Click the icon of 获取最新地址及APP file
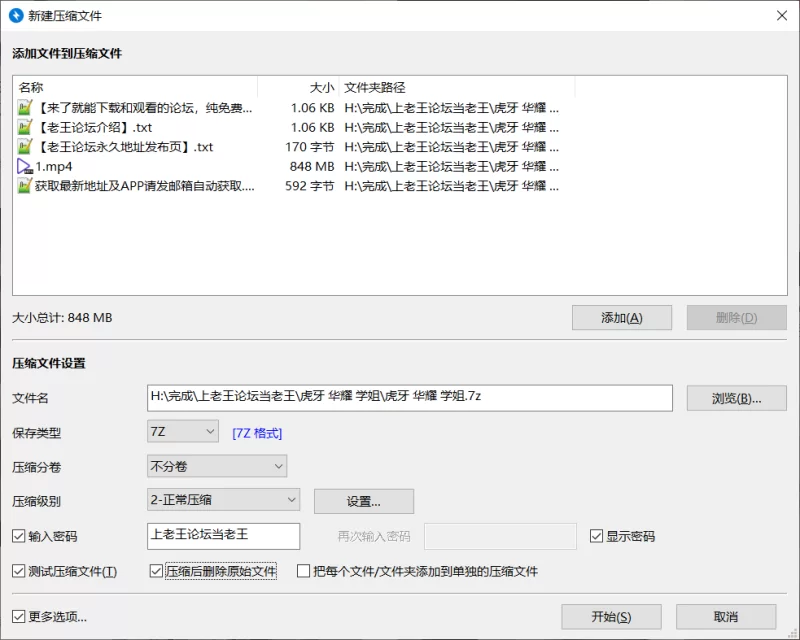This screenshot has width=800, height=640. click(25, 186)
